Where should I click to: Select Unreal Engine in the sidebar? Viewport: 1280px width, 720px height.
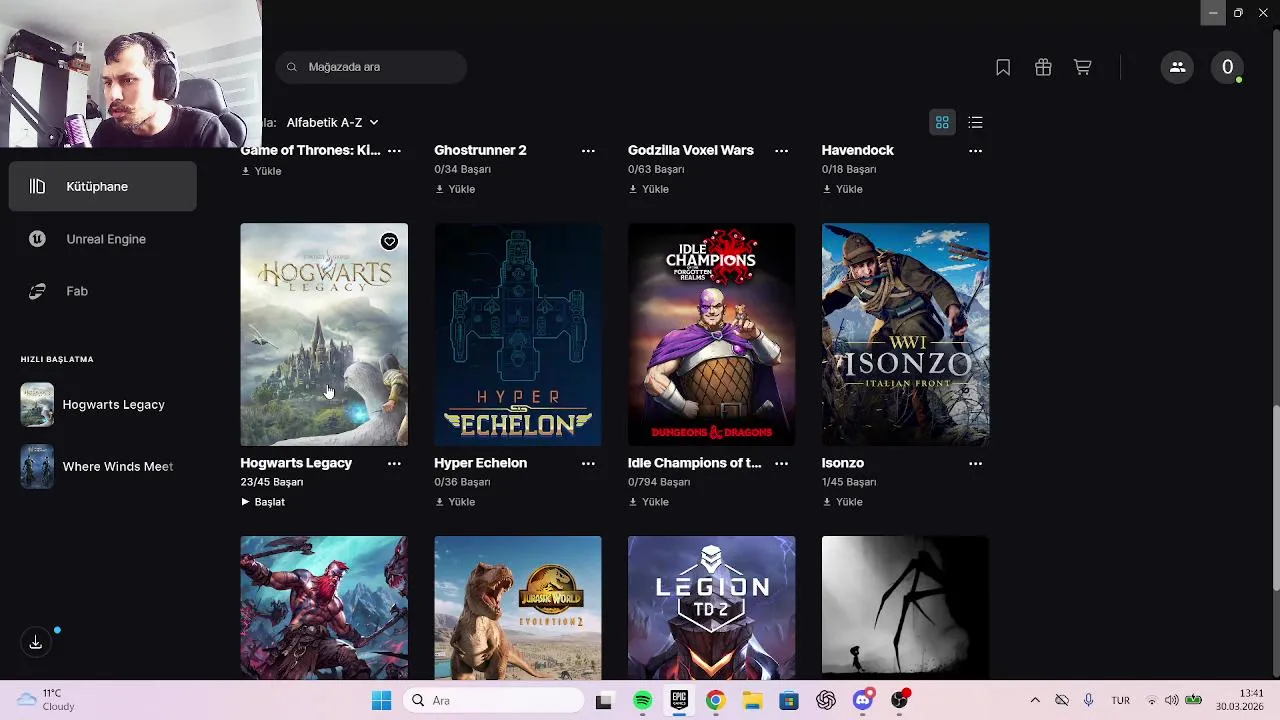click(x=103, y=239)
